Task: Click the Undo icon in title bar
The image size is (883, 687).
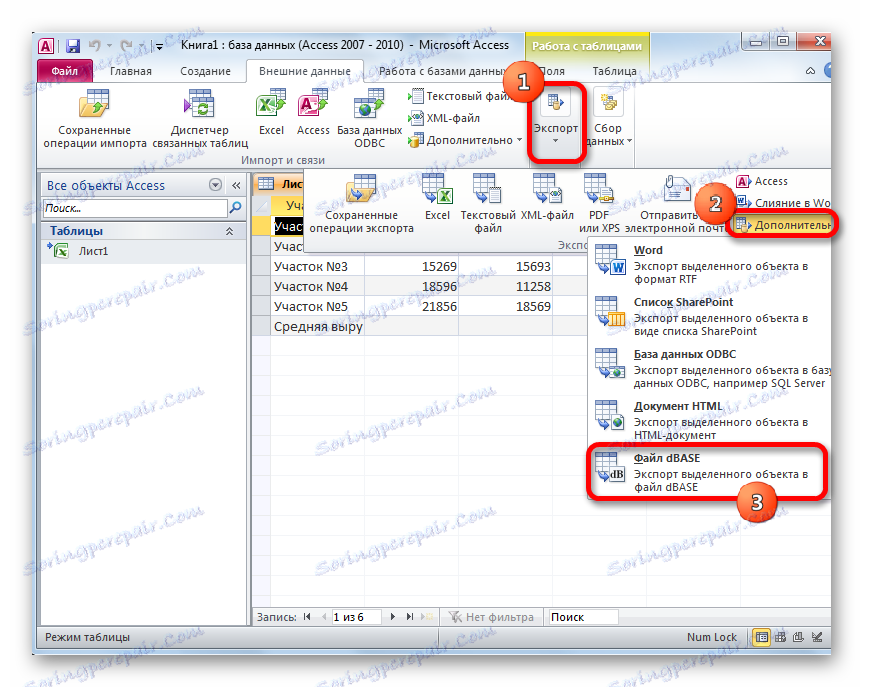Action: click(x=95, y=46)
